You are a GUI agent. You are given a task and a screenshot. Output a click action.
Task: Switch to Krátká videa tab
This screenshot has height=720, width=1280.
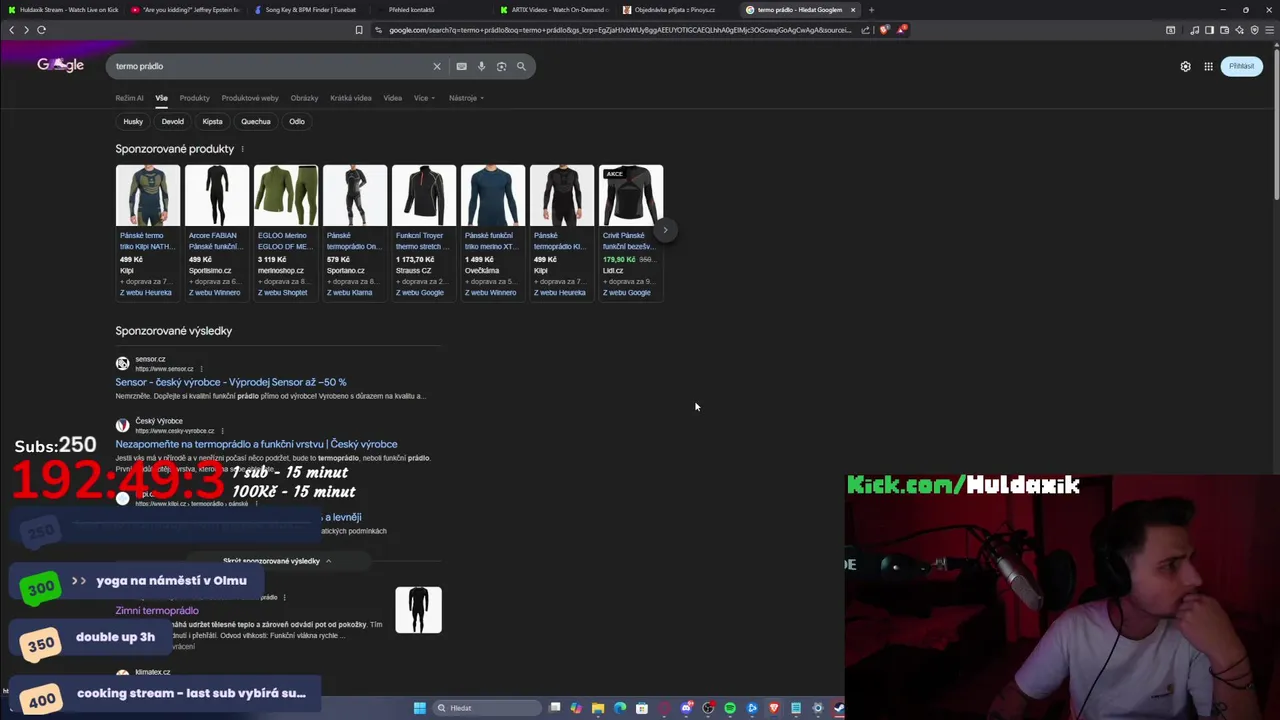coord(350,98)
